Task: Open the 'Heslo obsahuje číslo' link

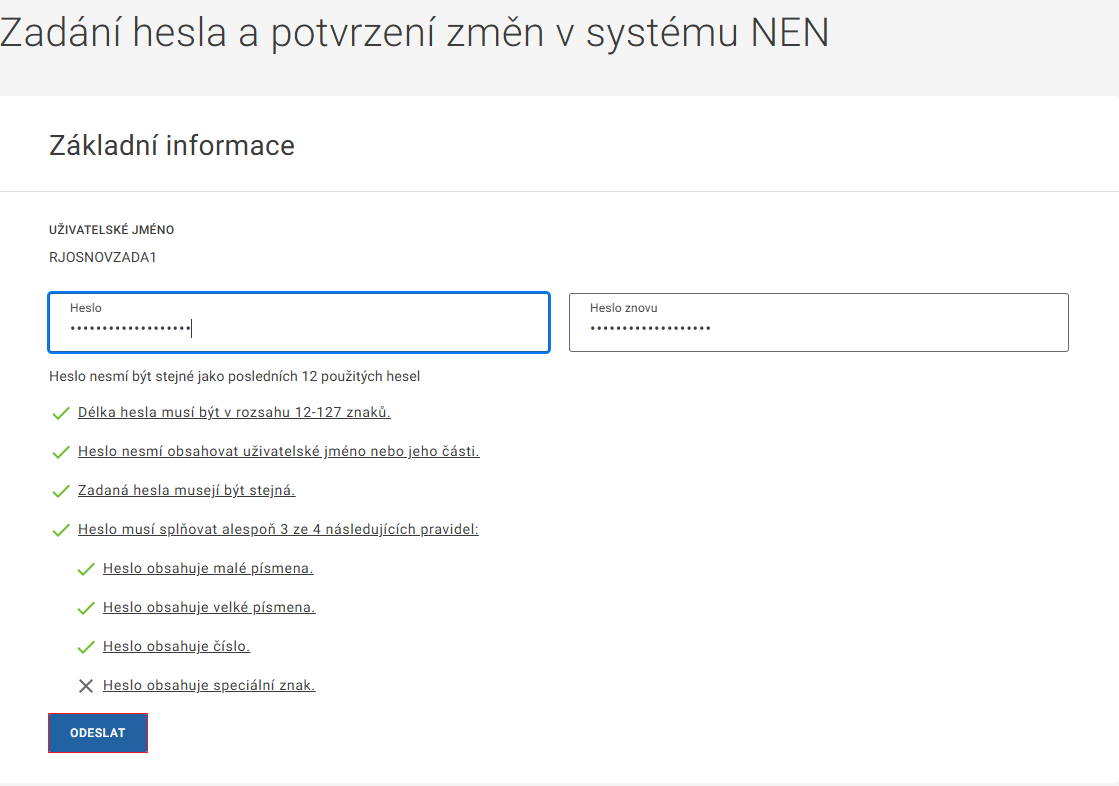Action: pos(176,646)
